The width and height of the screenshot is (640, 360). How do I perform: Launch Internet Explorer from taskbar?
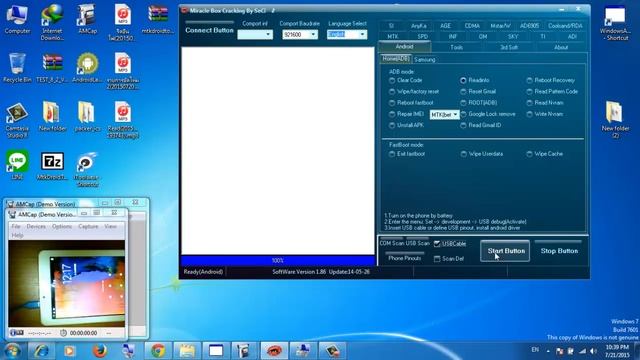(42, 351)
